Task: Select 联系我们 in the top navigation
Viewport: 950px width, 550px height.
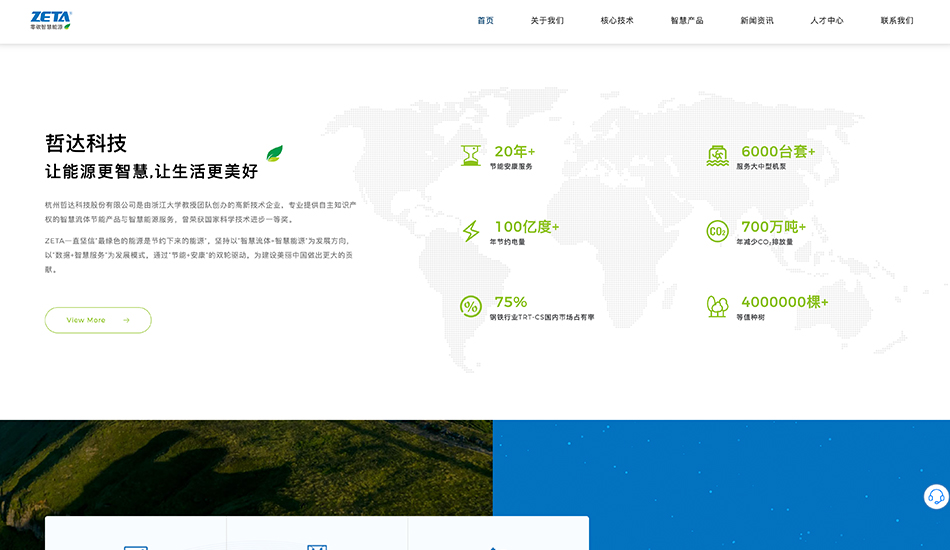Action: 897,21
